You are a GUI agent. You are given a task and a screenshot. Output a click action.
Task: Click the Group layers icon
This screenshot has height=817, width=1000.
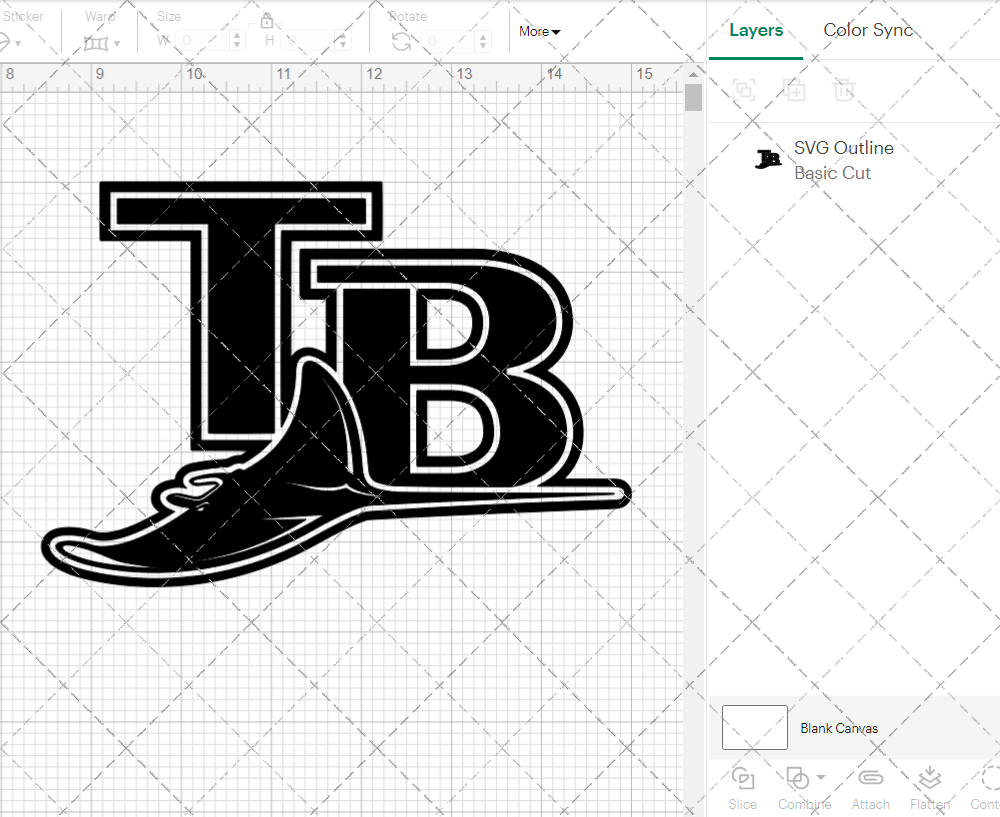(x=744, y=90)
